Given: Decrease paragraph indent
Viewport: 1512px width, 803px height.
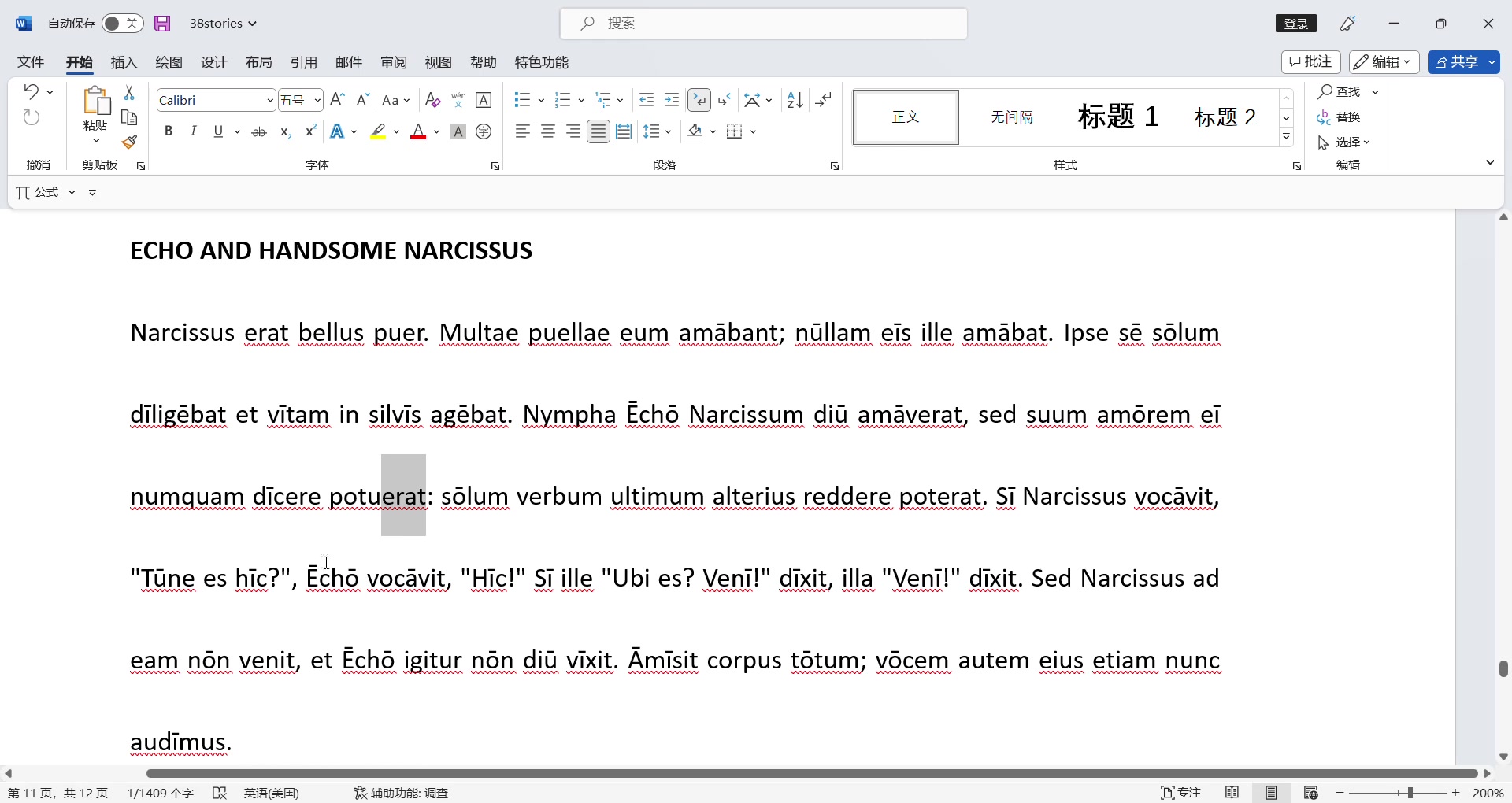Looking at the screenshot, I should coord(647,100).
